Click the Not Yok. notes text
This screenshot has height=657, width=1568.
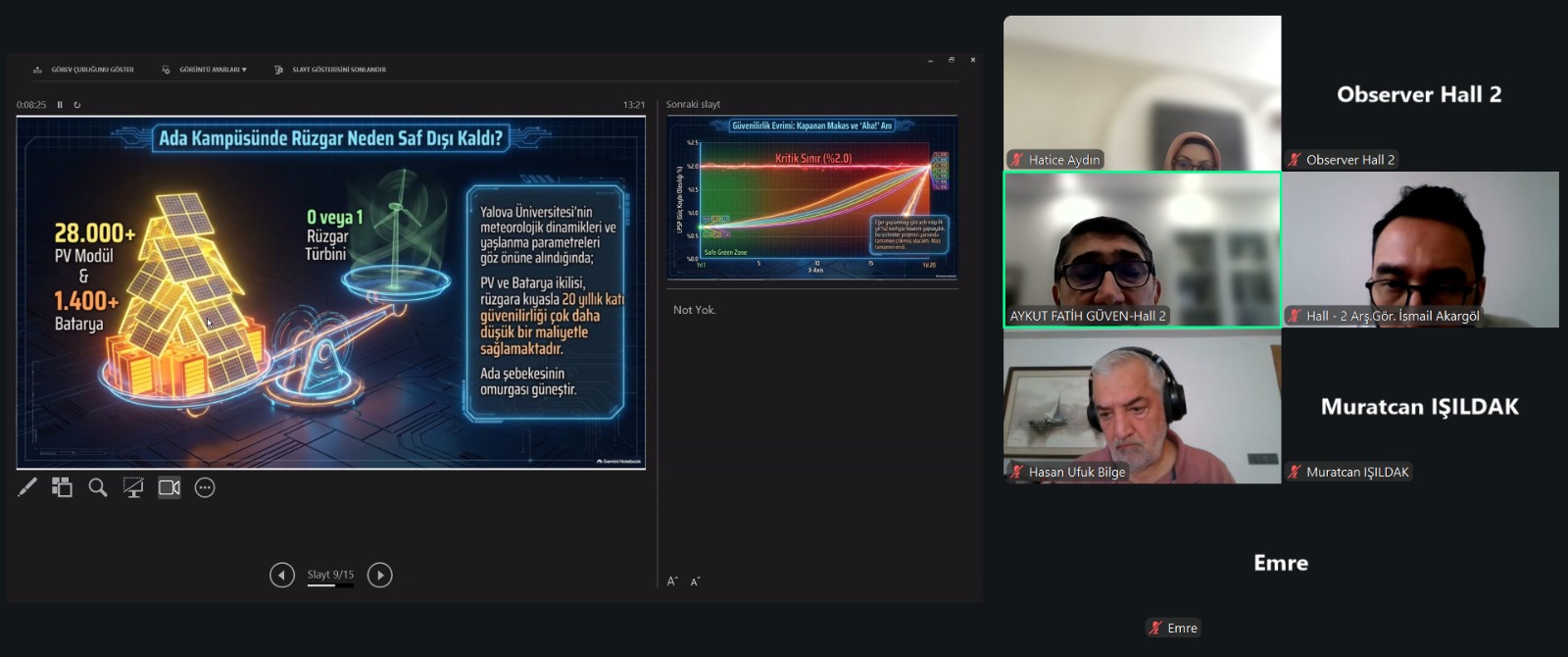tap(695, 310)
